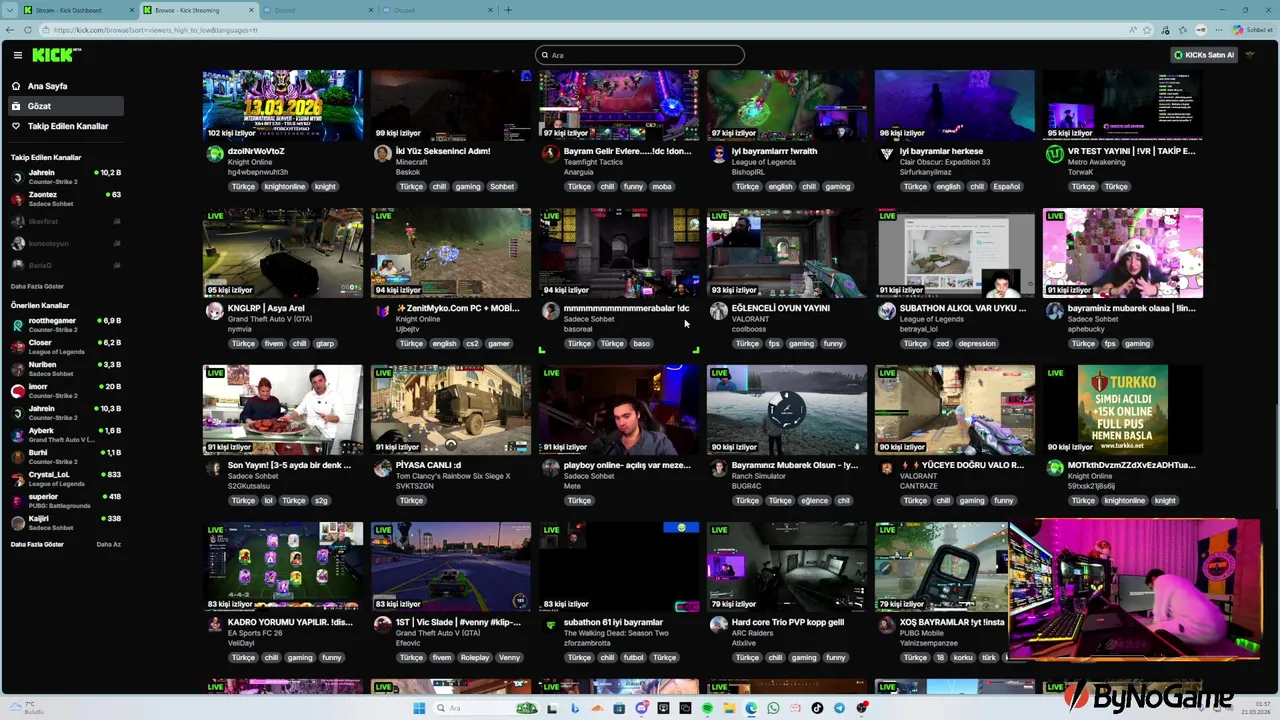
Task: Open Microsoft Store from the taskbar
Action: click(619, 708)
